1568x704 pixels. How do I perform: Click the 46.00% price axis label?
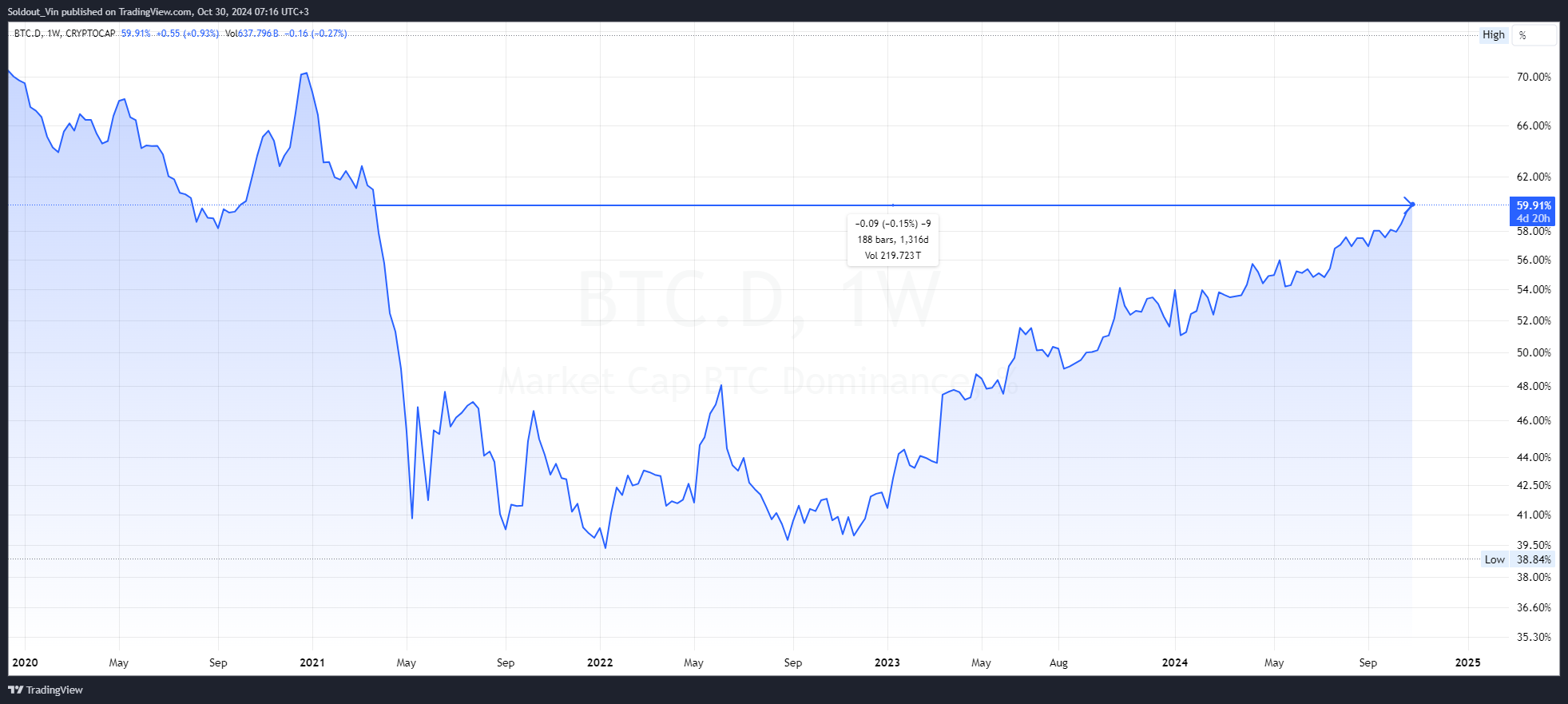[x=1534, y=420]
